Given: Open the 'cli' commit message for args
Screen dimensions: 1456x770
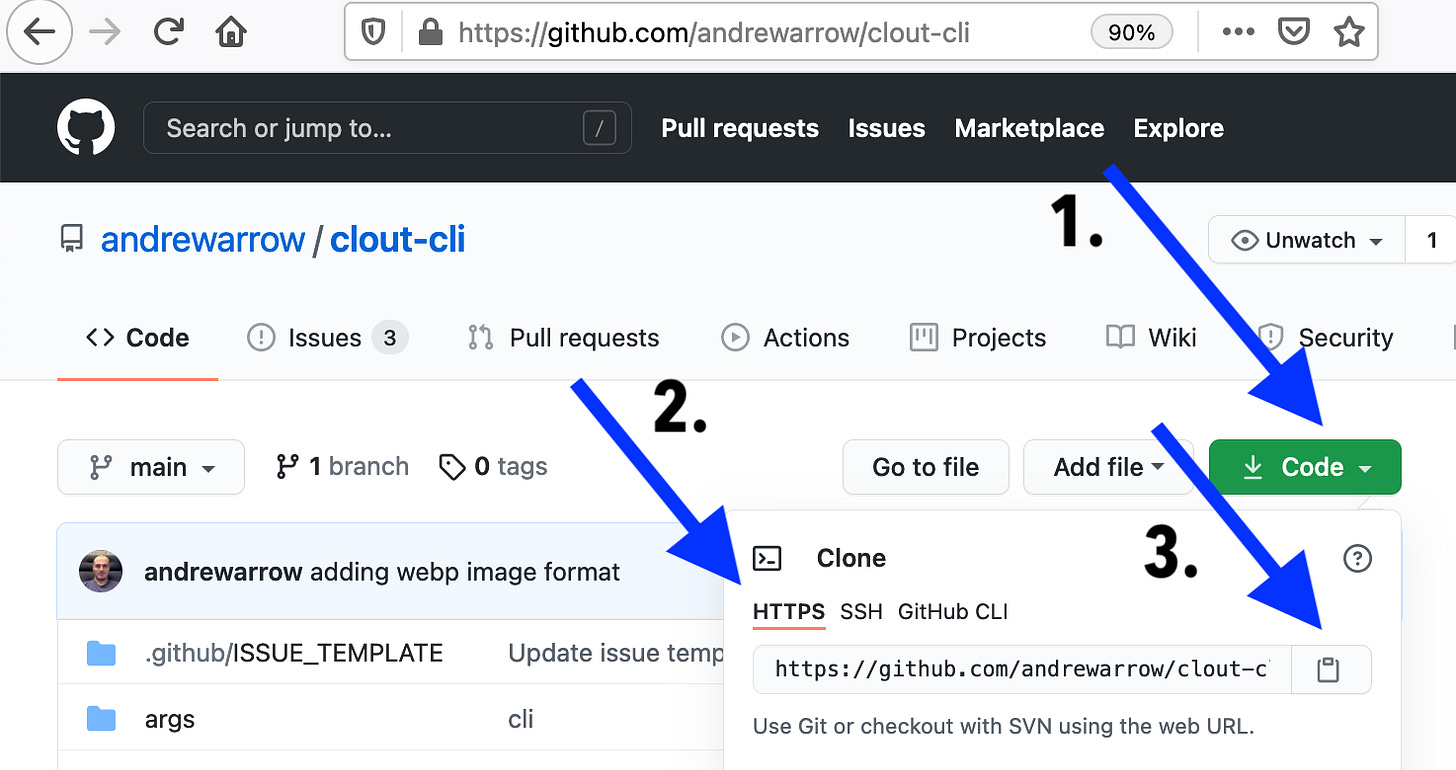Looking at the screenshot, I should [x=521, y=719].
